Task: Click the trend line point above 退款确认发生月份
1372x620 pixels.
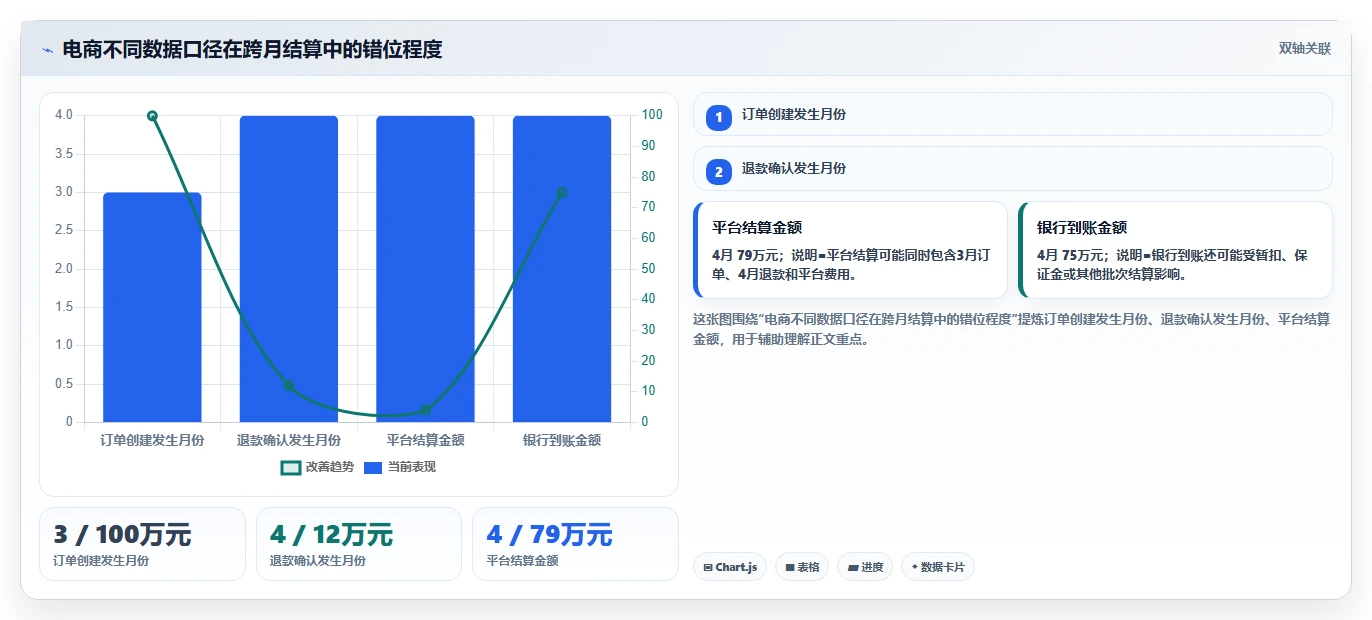Action: (x=289, y=385)
